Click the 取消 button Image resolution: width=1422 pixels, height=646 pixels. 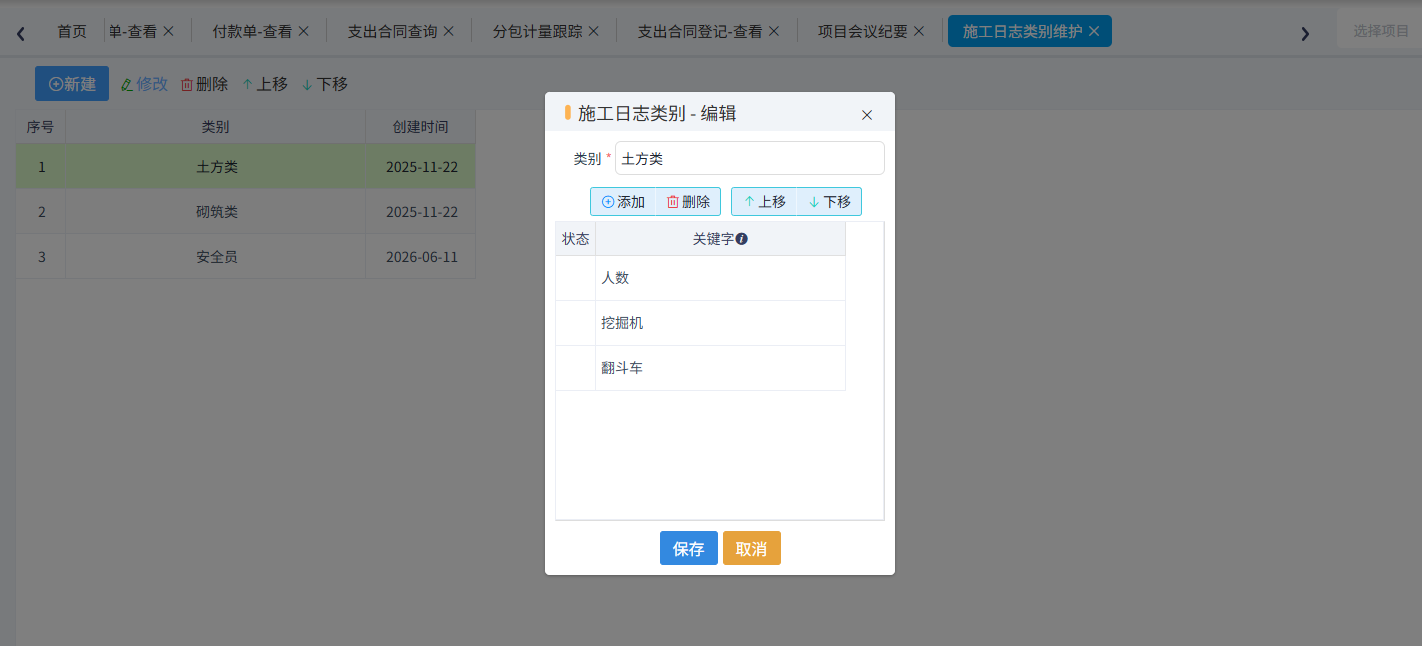752,548
